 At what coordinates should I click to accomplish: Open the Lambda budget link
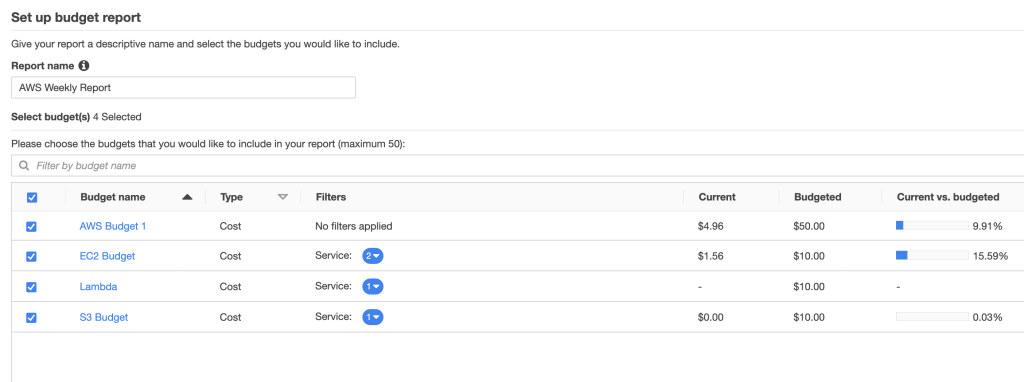pos(98,287)
